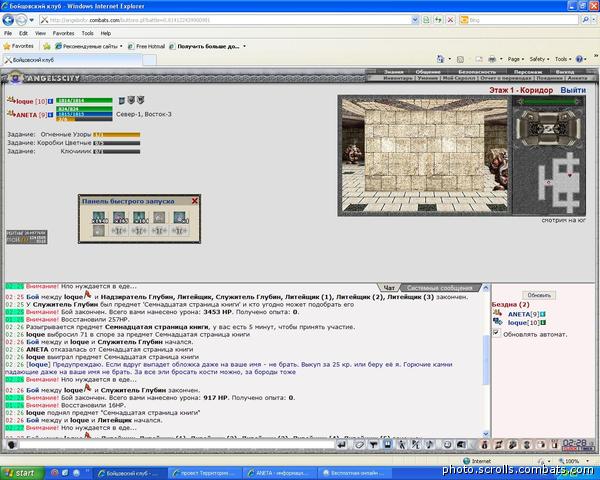
Task: Select gray item in quick launch second row
Action: pos(99,230)
